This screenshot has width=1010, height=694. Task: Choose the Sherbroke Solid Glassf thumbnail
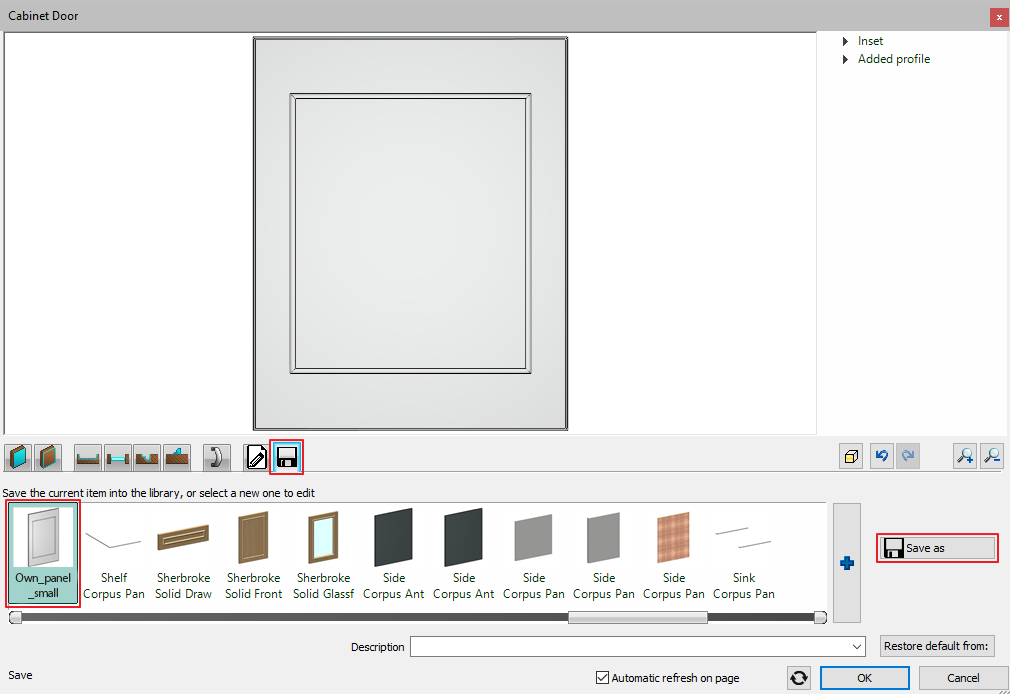[x=323, y=553]
